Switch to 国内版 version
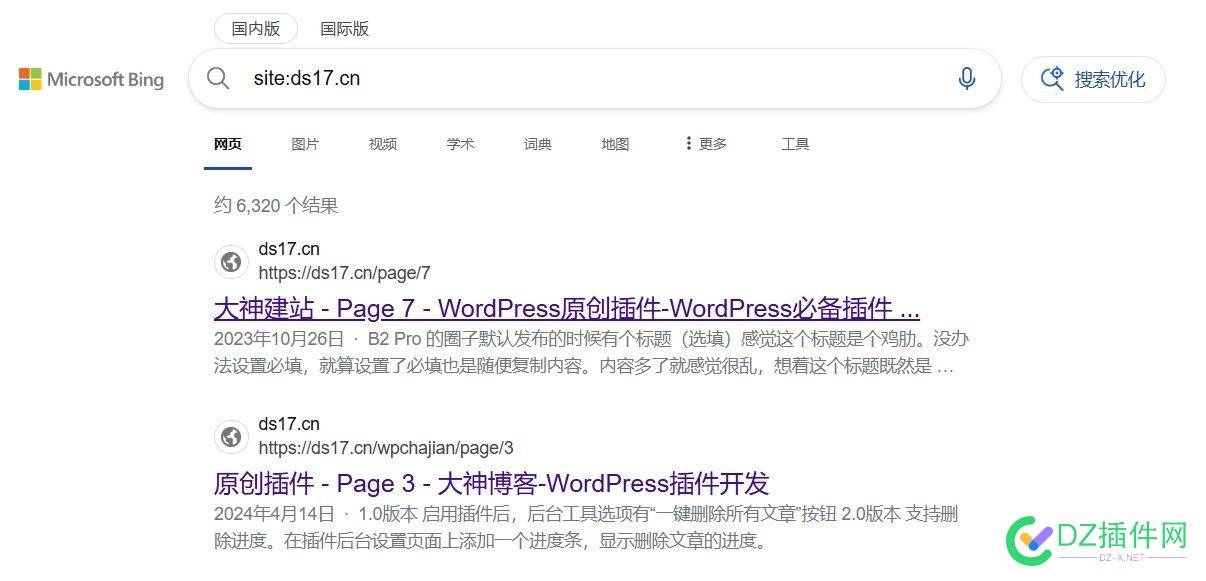1206x581 pixels. 256,29
